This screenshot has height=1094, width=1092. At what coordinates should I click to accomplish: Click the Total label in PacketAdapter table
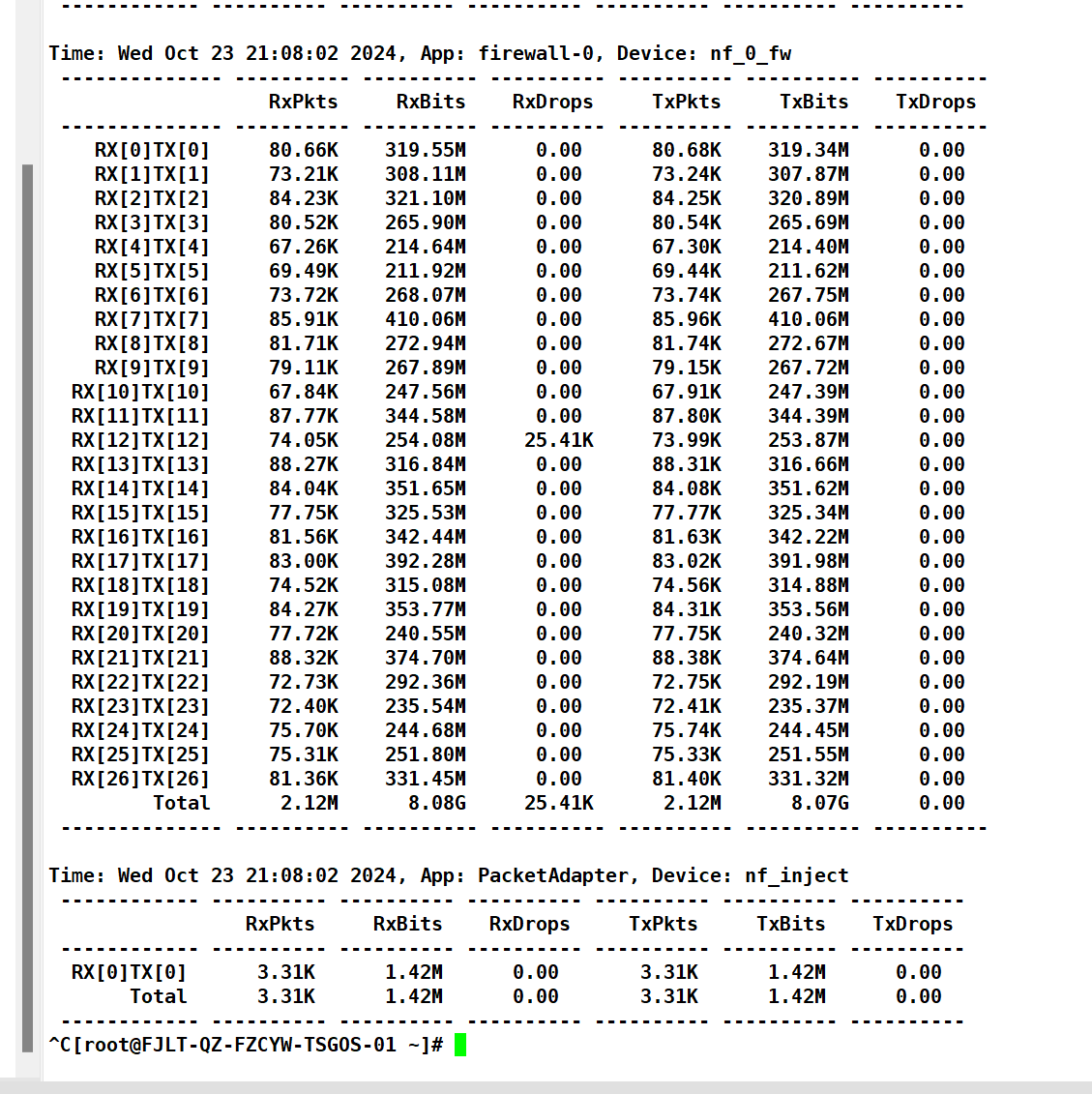[x=158, y=996]
